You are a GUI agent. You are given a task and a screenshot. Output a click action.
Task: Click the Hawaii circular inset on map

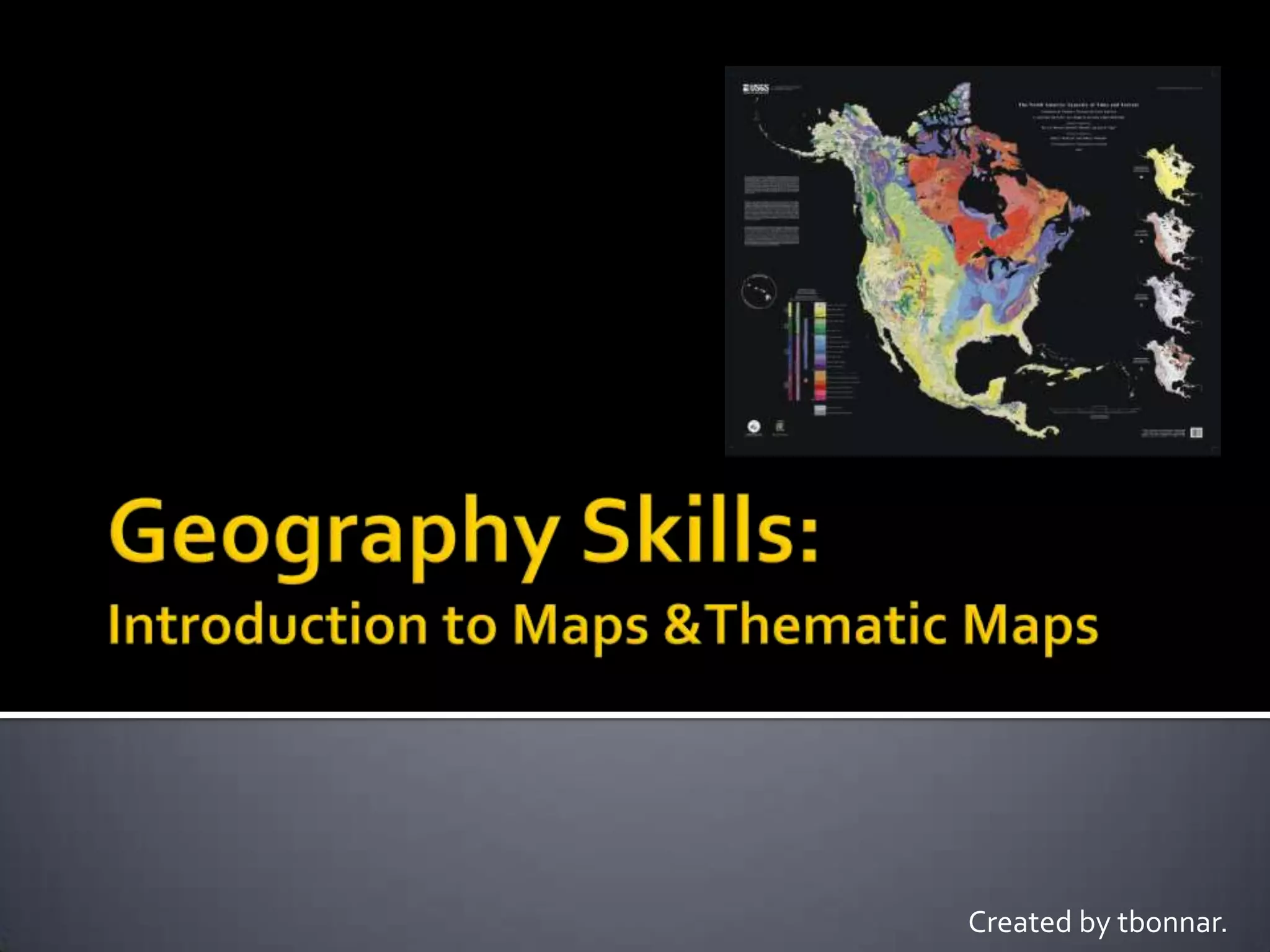pyautogui.click(x=758, y=291)
